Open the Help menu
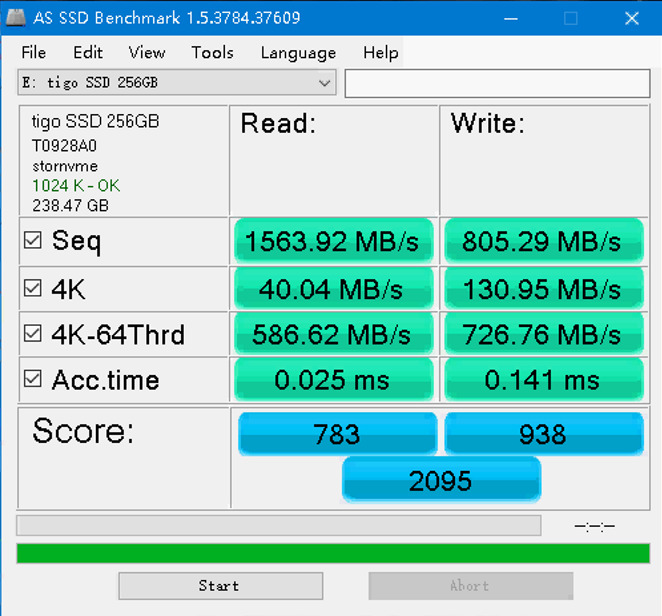The width and height of the screenshot is (662, 616). (x=380, y=53)
